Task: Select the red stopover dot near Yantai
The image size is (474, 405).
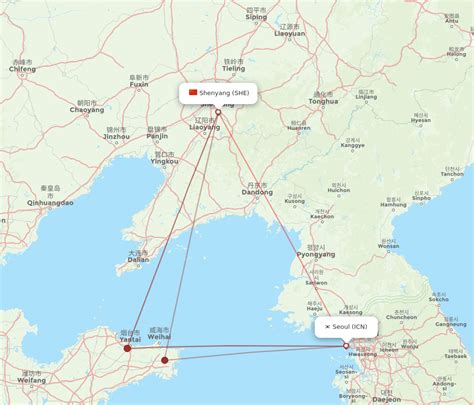Action: (127, 348)
